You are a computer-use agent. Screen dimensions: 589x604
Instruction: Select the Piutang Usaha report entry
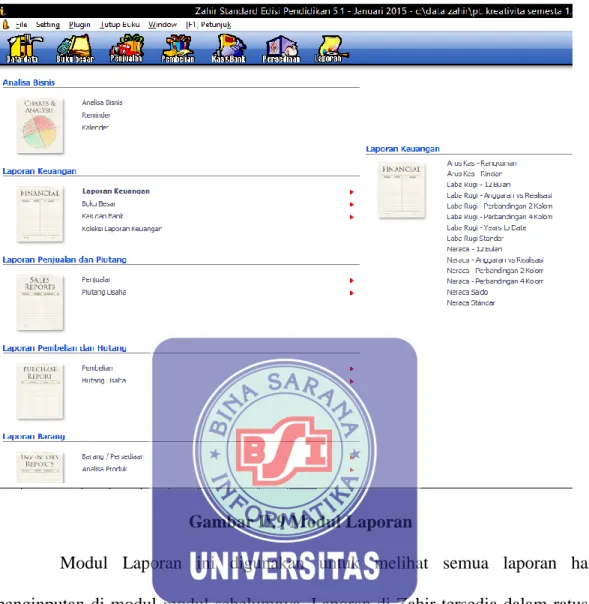[104, 292]
